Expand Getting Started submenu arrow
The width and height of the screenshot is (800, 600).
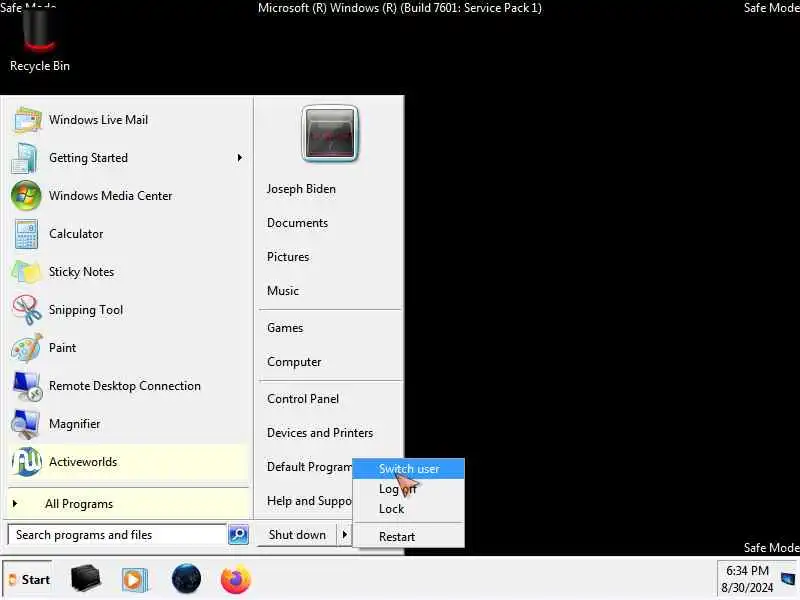tap(240, 158)
